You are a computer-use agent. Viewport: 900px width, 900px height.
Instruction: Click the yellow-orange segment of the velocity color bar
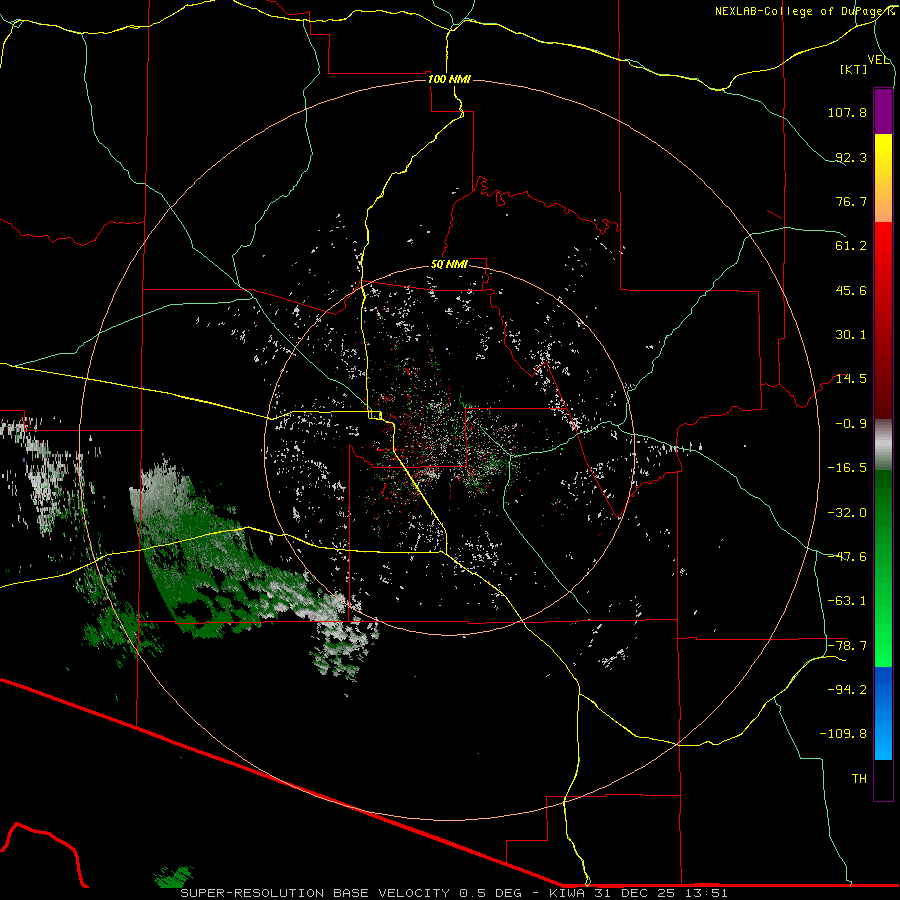883,178
